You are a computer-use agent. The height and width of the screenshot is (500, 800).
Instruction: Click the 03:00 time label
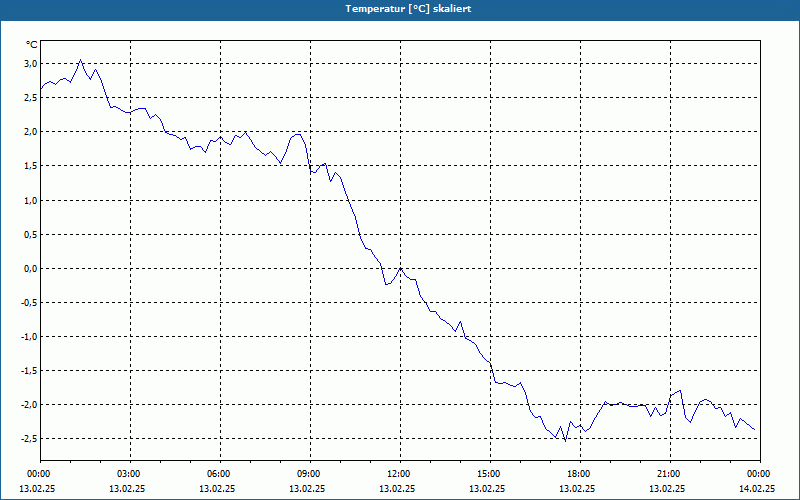pyautogui.click(x=131, y=474)
